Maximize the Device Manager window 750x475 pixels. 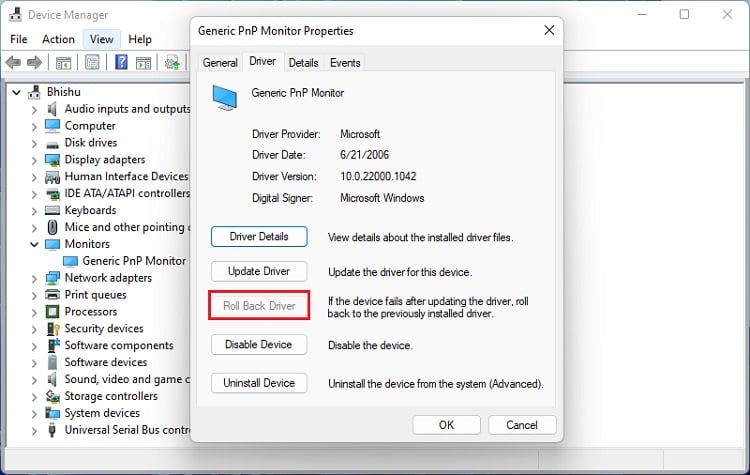(x=684, y=14)
